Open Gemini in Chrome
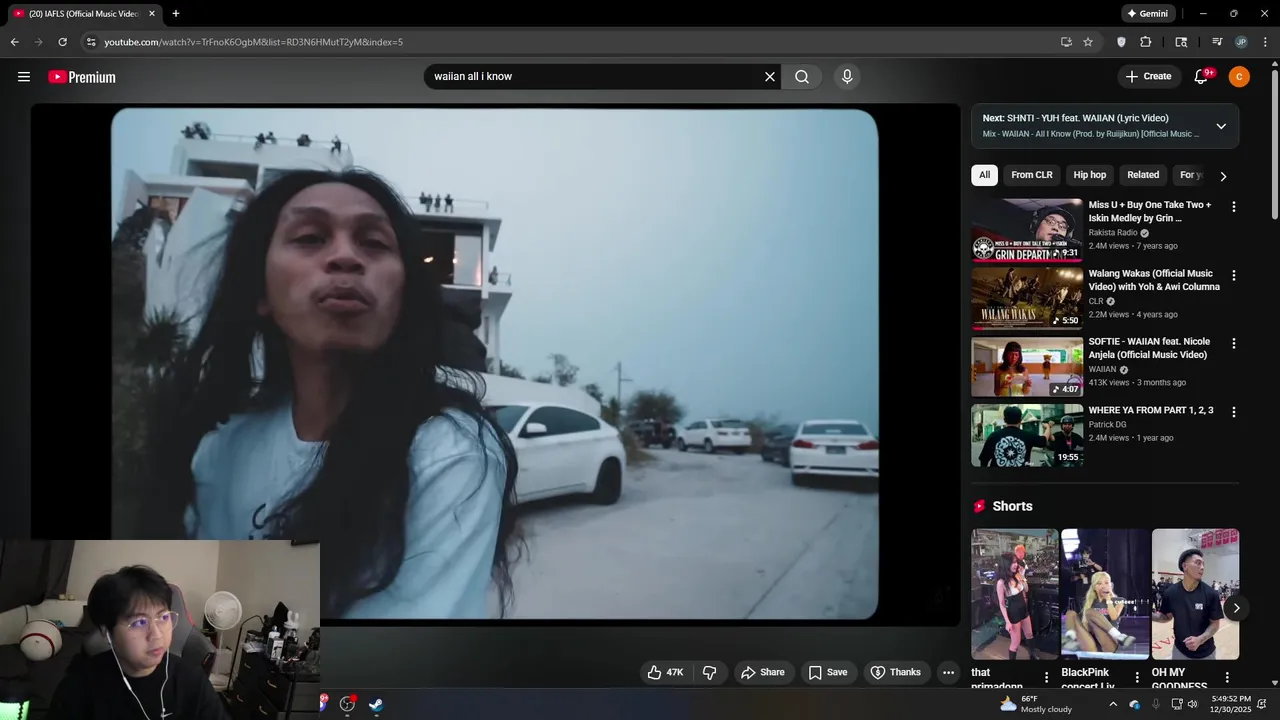This screenshot has width=1280, height=720. pos(1147,14)
